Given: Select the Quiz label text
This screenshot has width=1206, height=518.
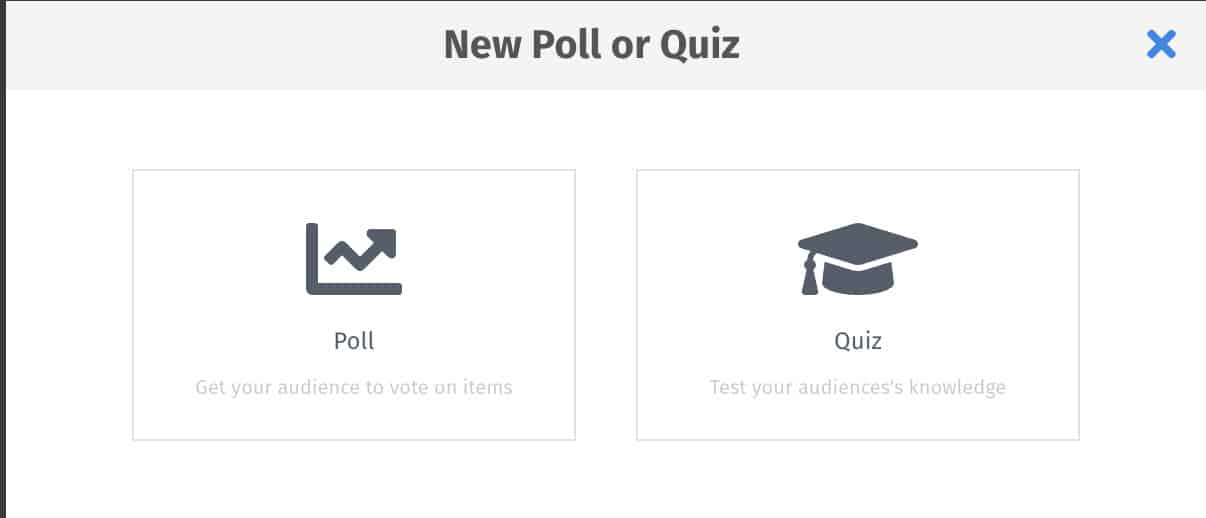Looking at the screenshot, I should [x=858, y=341].
